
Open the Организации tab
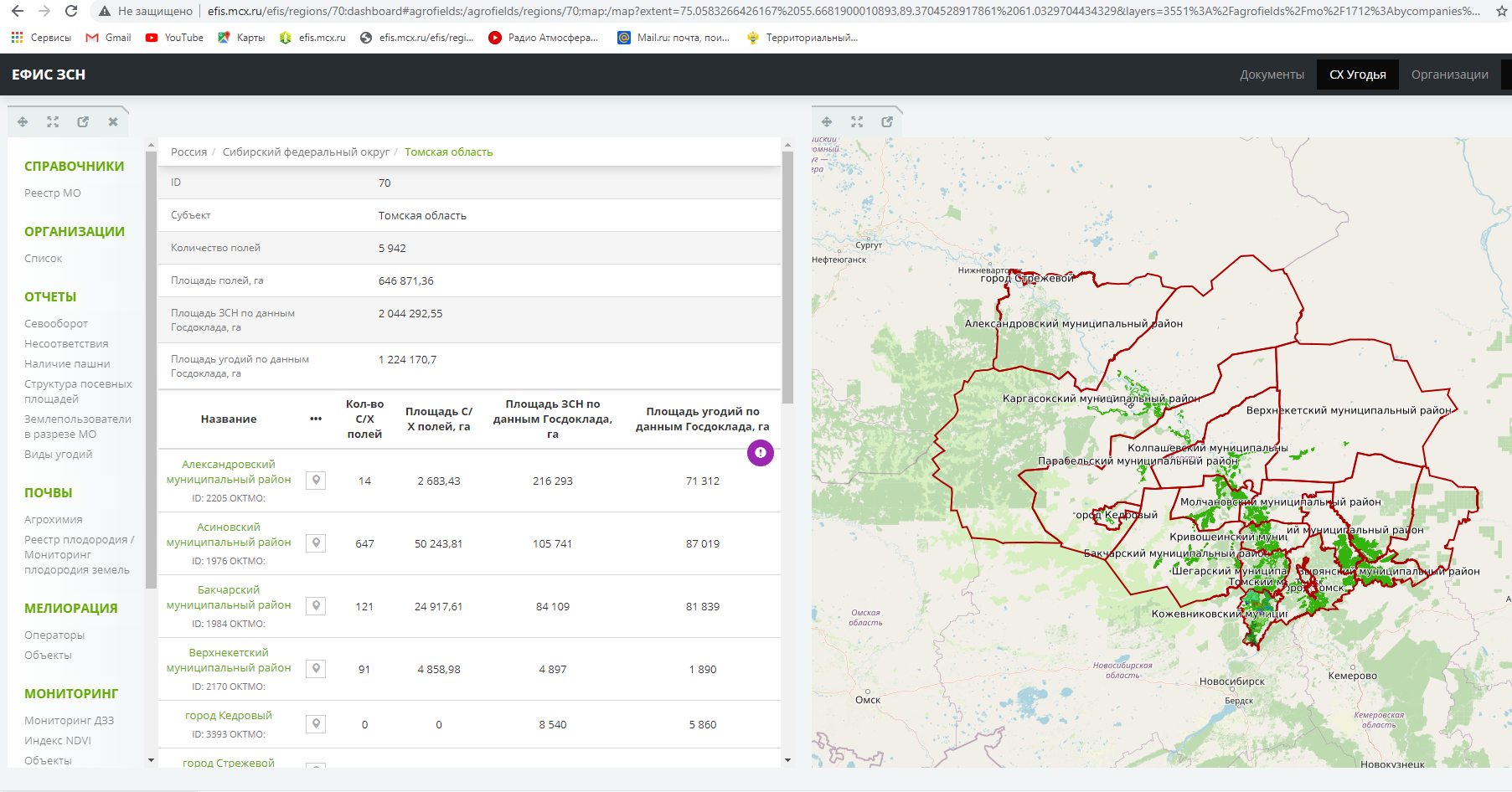point(1449,75)
